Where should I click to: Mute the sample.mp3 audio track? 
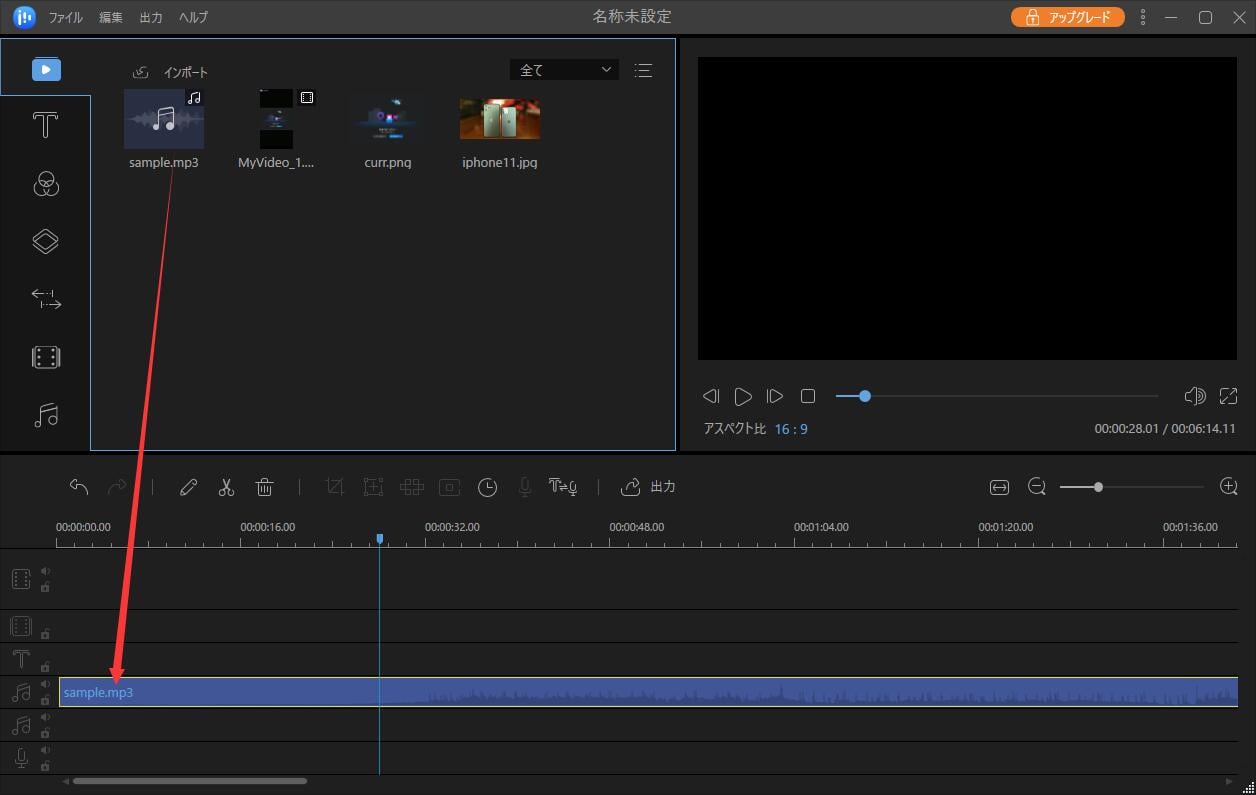pyautogui.click(x=45, y=684)
